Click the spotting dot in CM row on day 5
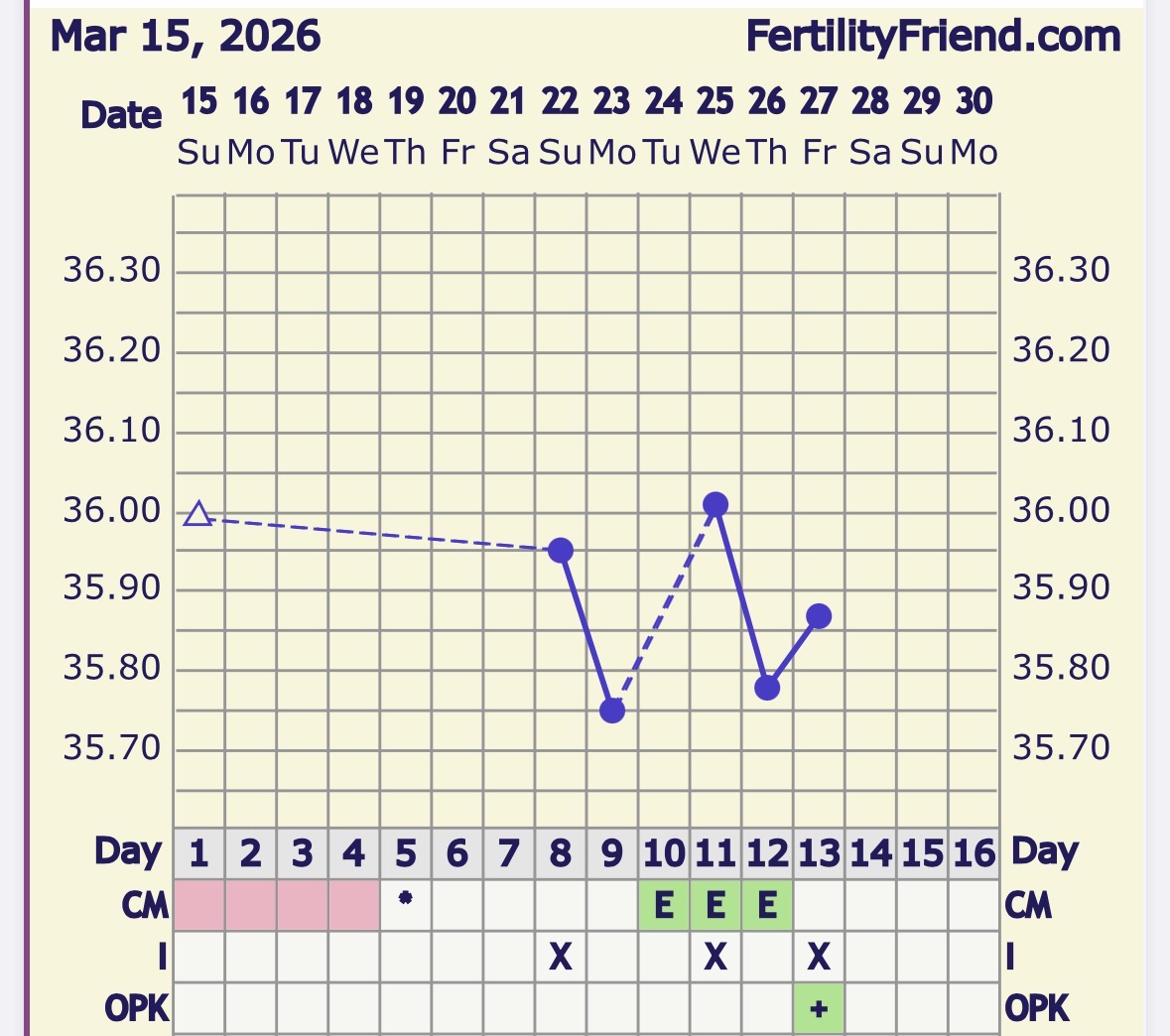The image size is (1170, 1036). click(x=406, y=899)
